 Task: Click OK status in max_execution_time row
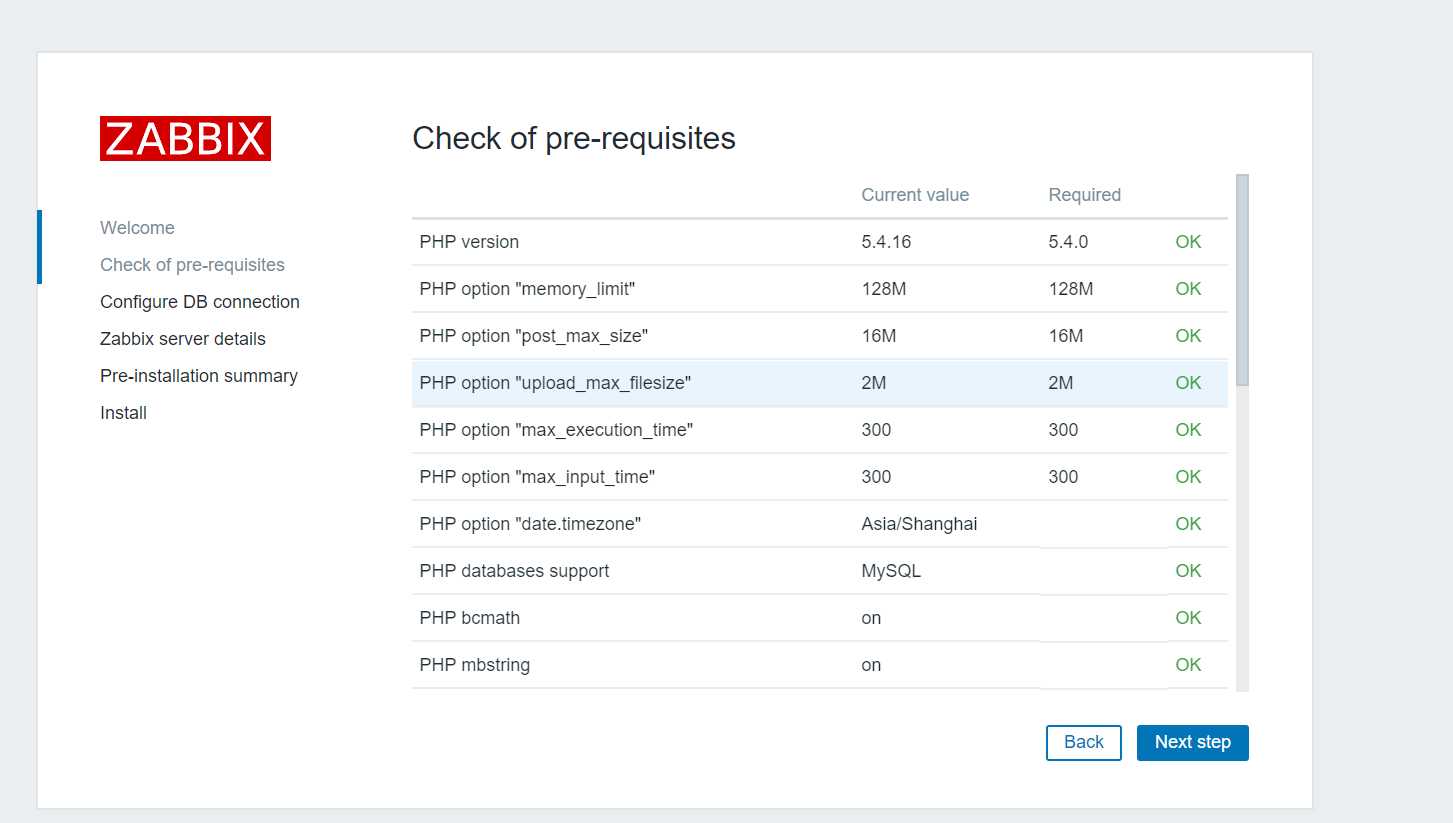click(1188, 430)
